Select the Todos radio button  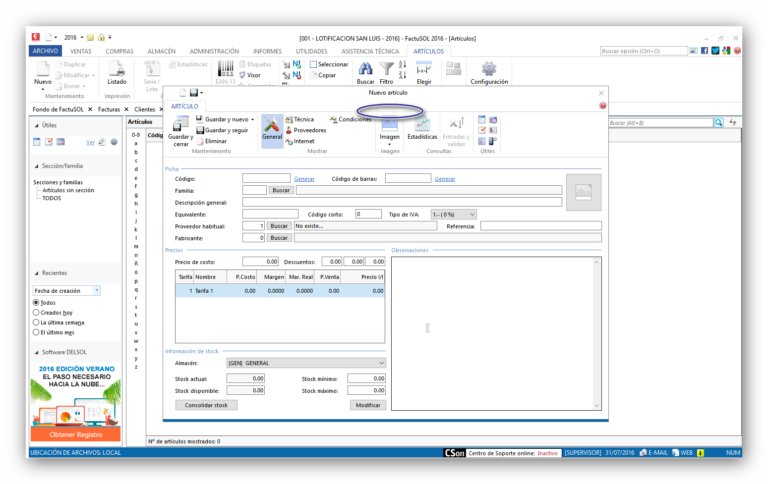[x=36, y=303]
